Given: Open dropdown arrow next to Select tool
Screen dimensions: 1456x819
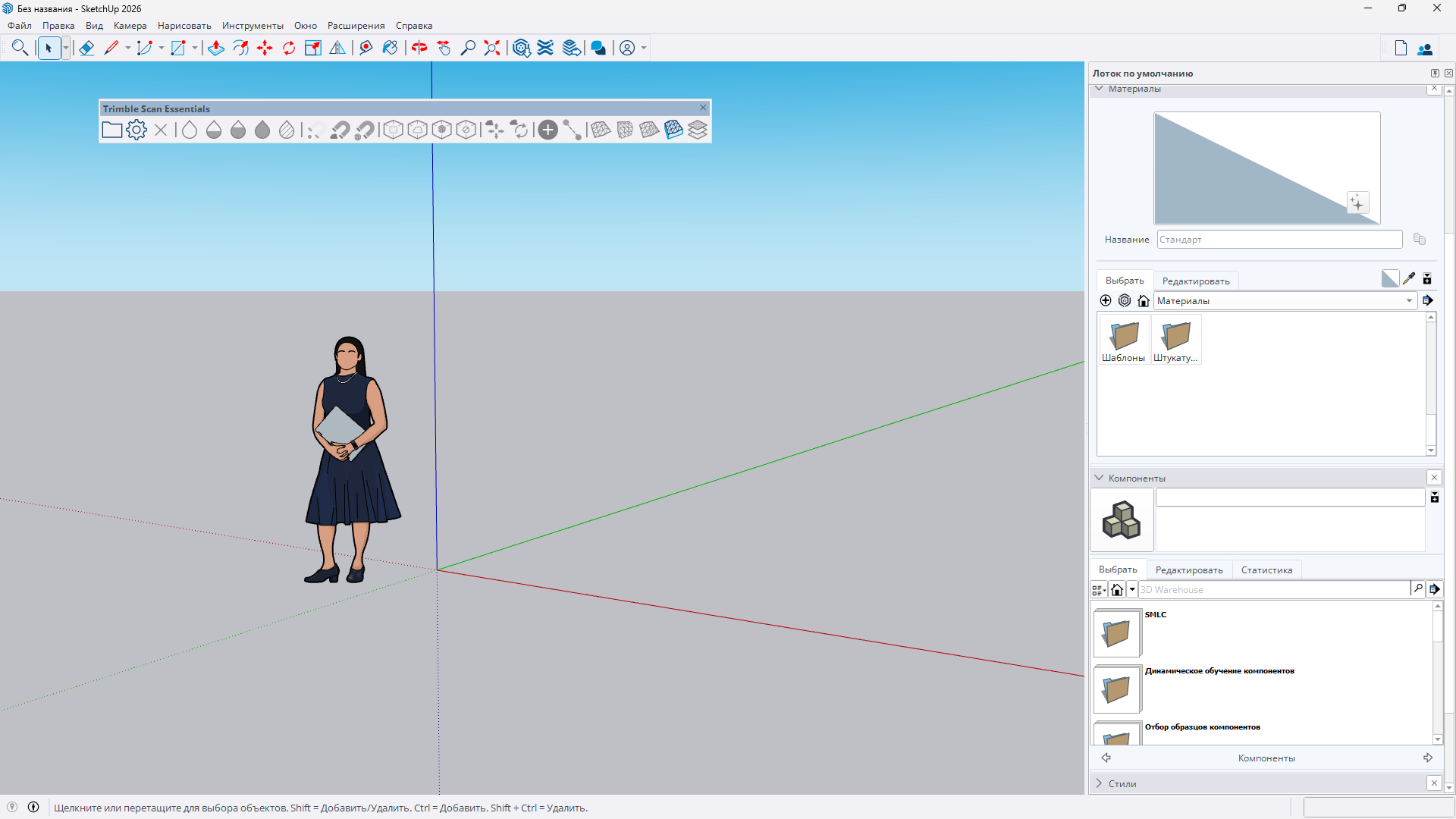Looking at the screenshot, I should coord(66,48).
